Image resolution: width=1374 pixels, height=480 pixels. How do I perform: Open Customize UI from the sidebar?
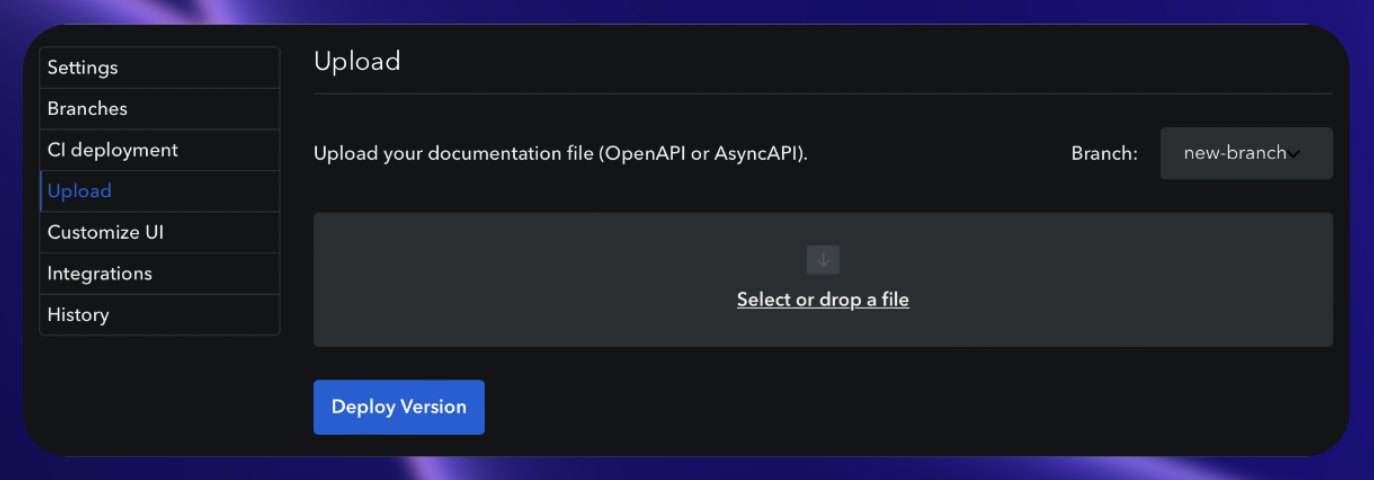160,232
